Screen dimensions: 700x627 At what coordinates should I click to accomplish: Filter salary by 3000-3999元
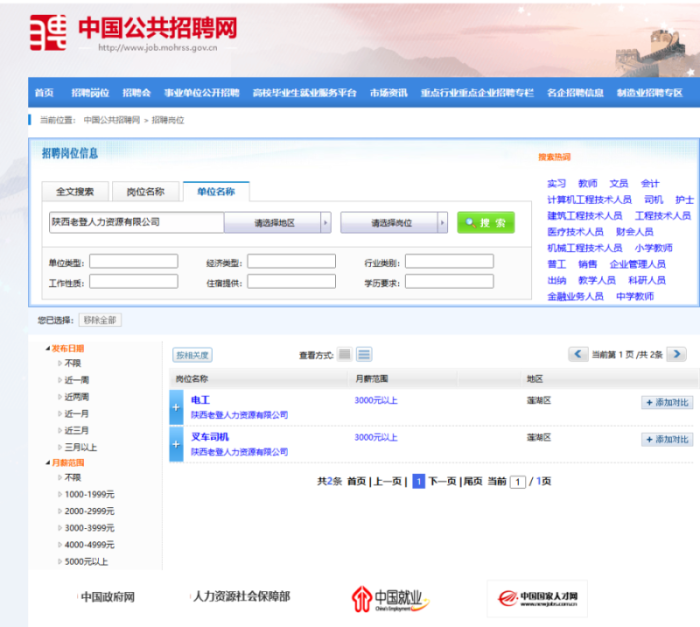coord(89,528)
